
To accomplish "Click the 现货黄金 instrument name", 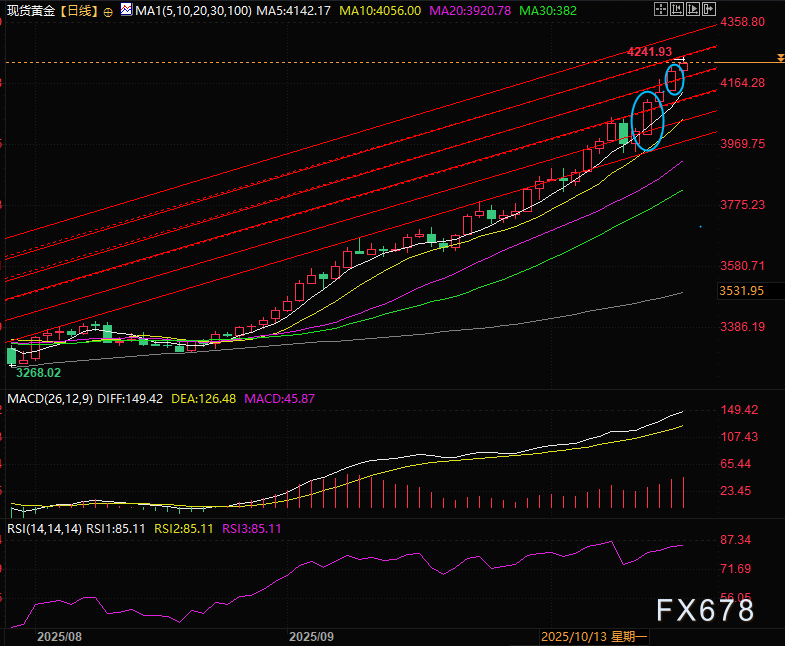I will pyautogui.click(x=29, y=10).
